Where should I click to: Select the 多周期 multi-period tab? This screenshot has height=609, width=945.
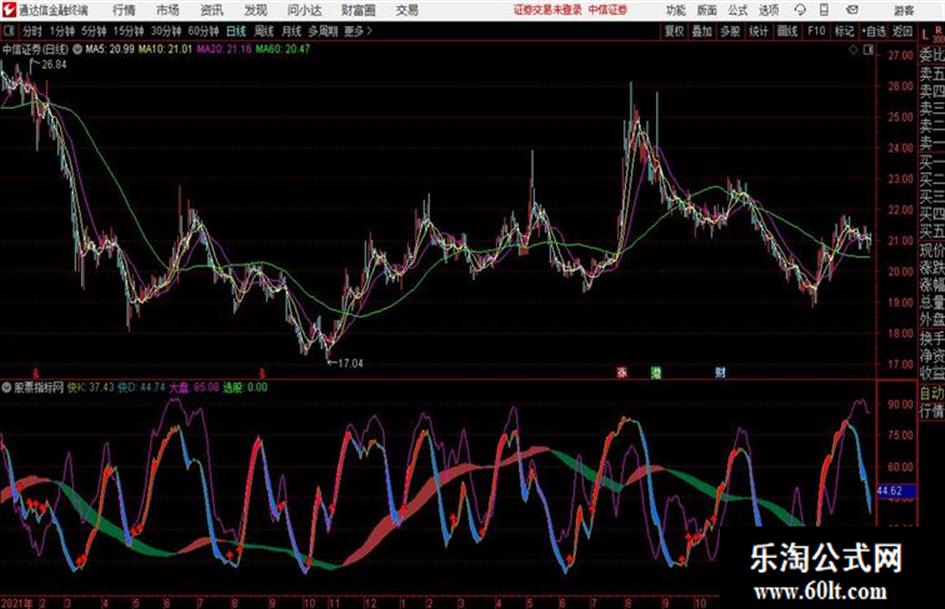pyautogui.click(x=323, y=31)
